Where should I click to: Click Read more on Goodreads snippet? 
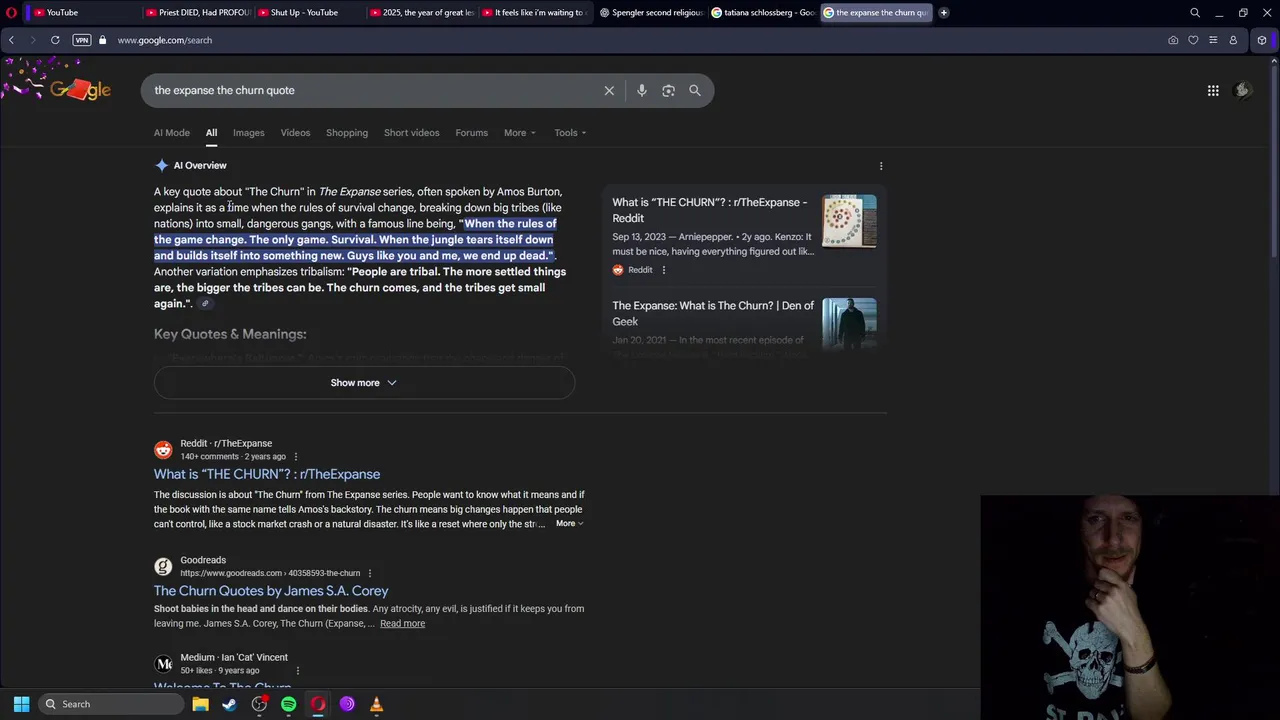tap(402, 624)
